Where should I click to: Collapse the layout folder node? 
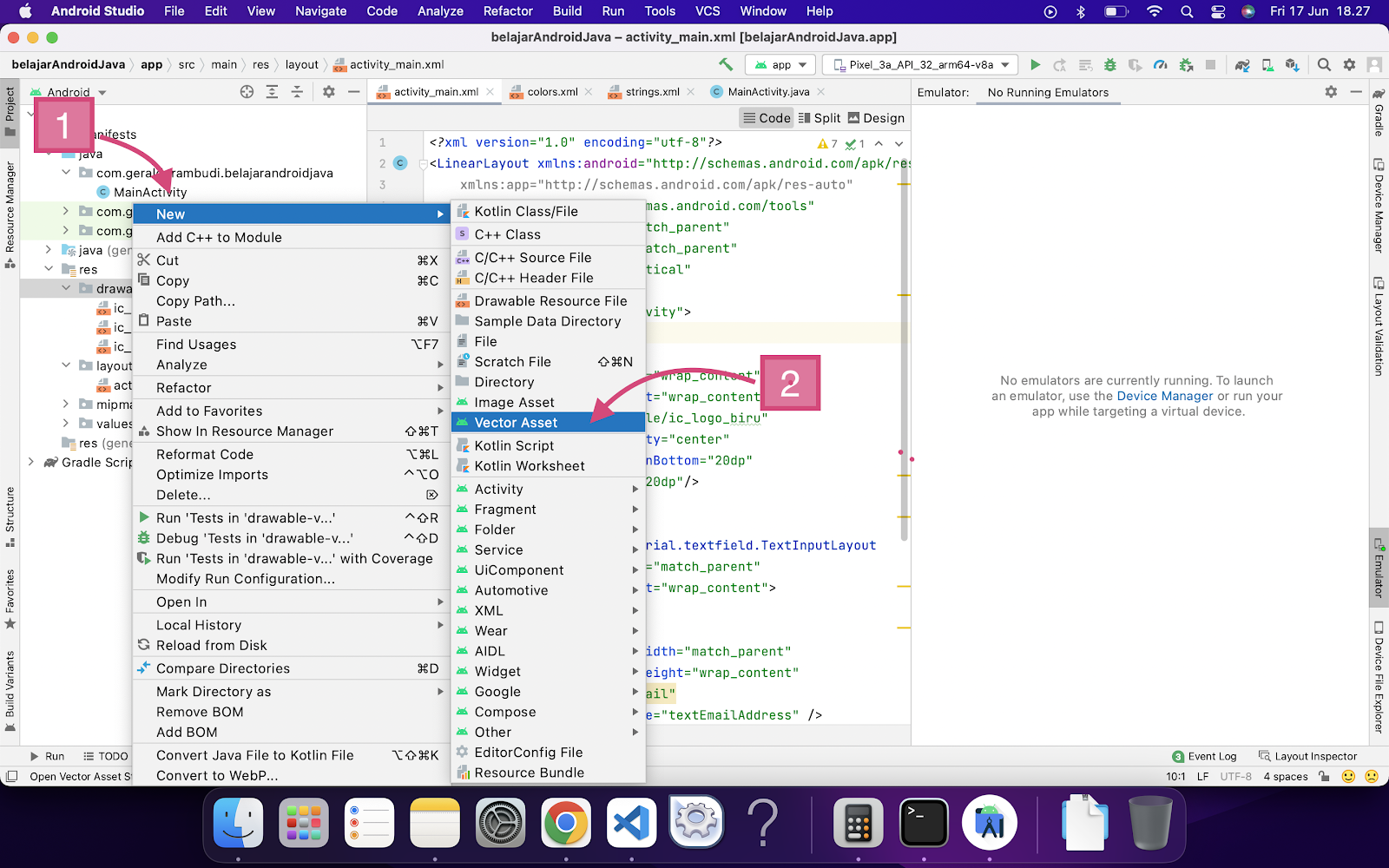(x=66, y=365)
